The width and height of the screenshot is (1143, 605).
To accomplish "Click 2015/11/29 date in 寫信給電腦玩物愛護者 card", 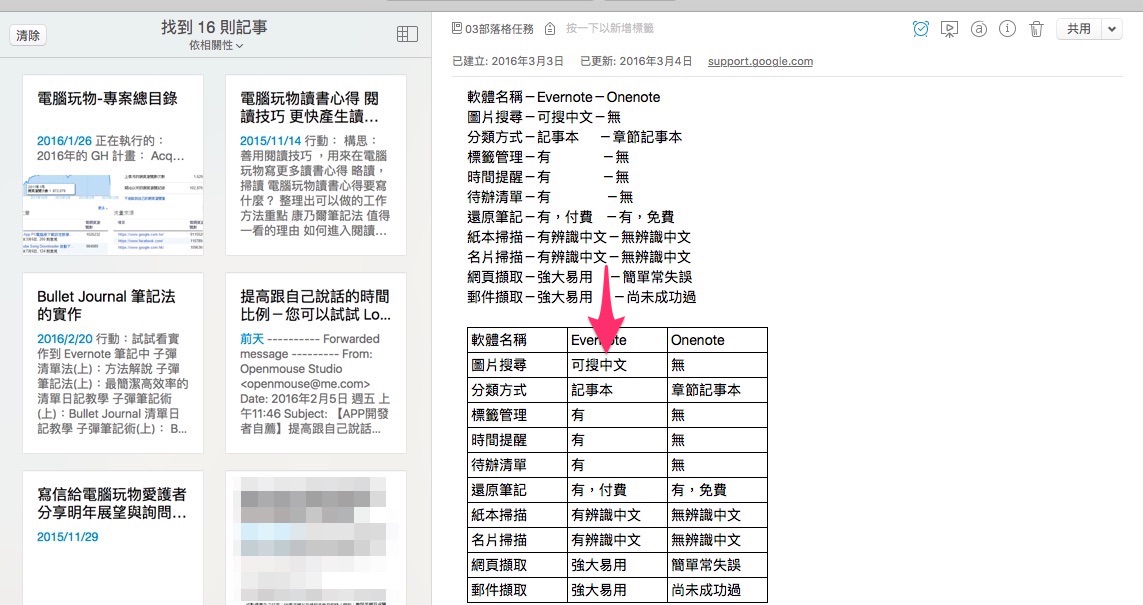I will tap(68, 536).
